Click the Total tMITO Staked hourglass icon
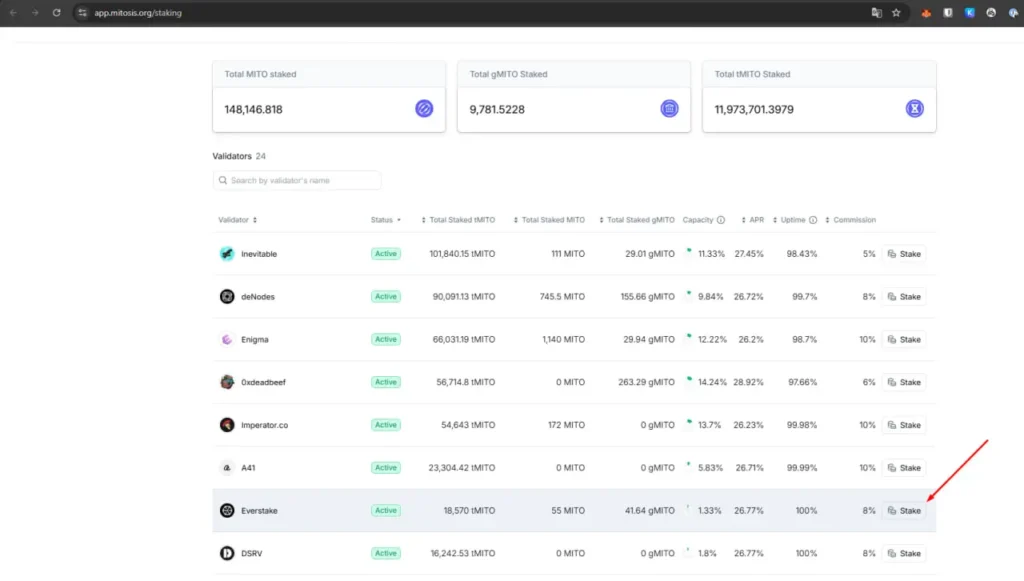The height and width of the screenshot is (581, 1024). point(914,108)
